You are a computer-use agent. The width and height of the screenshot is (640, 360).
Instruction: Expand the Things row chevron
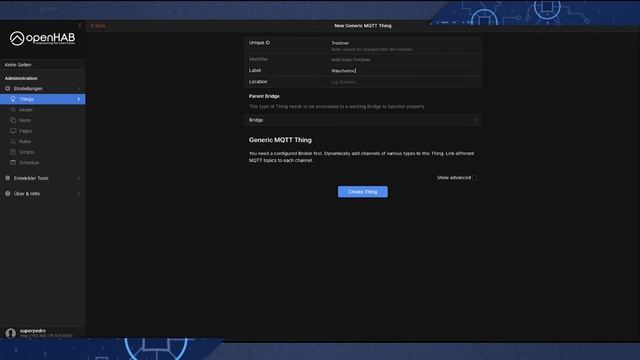coord(79,99)
